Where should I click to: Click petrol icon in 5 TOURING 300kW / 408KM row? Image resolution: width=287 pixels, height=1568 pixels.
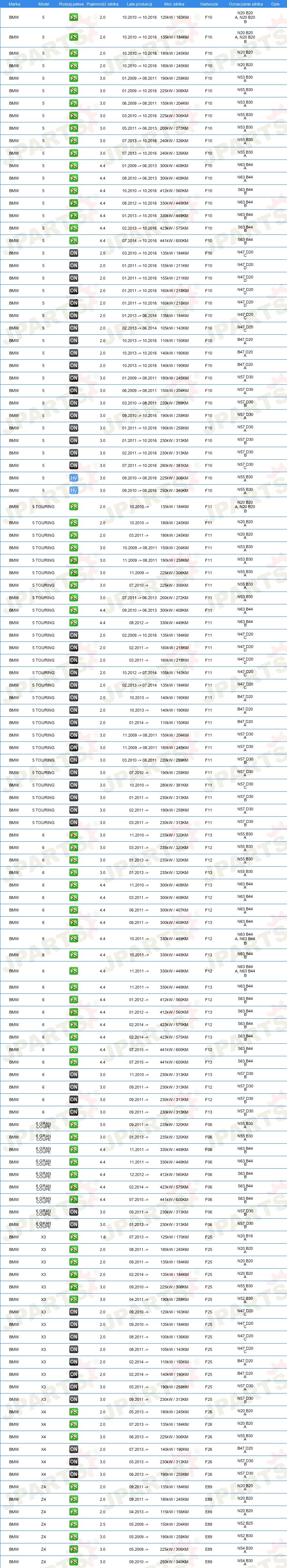[x=73, y=610]
